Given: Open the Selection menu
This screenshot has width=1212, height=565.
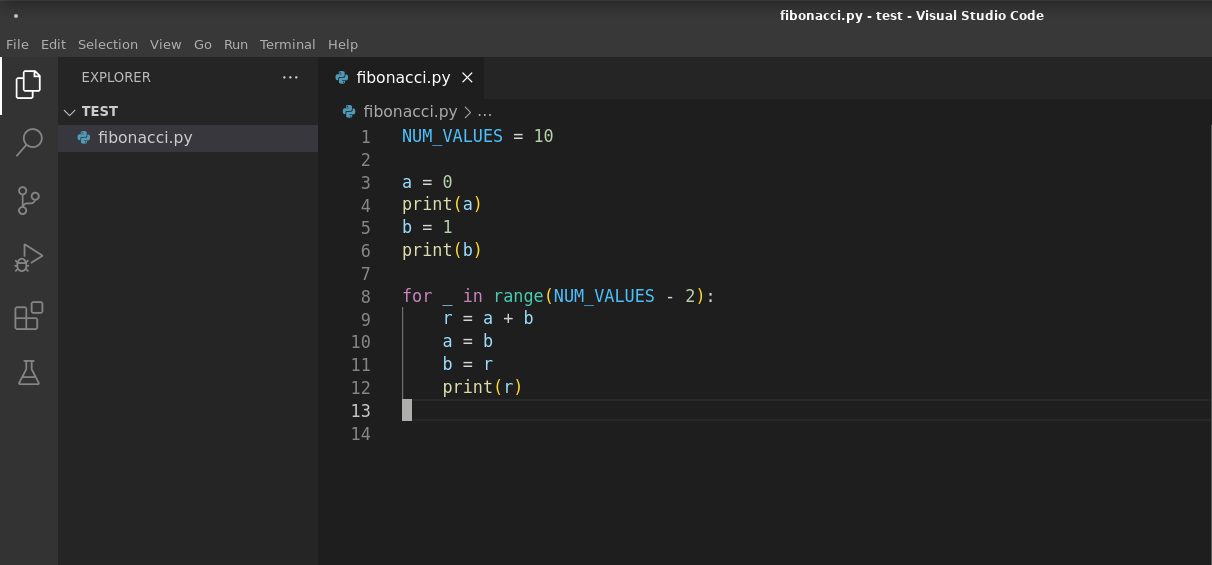Looking at the screenshot, I should coord(108,44).
